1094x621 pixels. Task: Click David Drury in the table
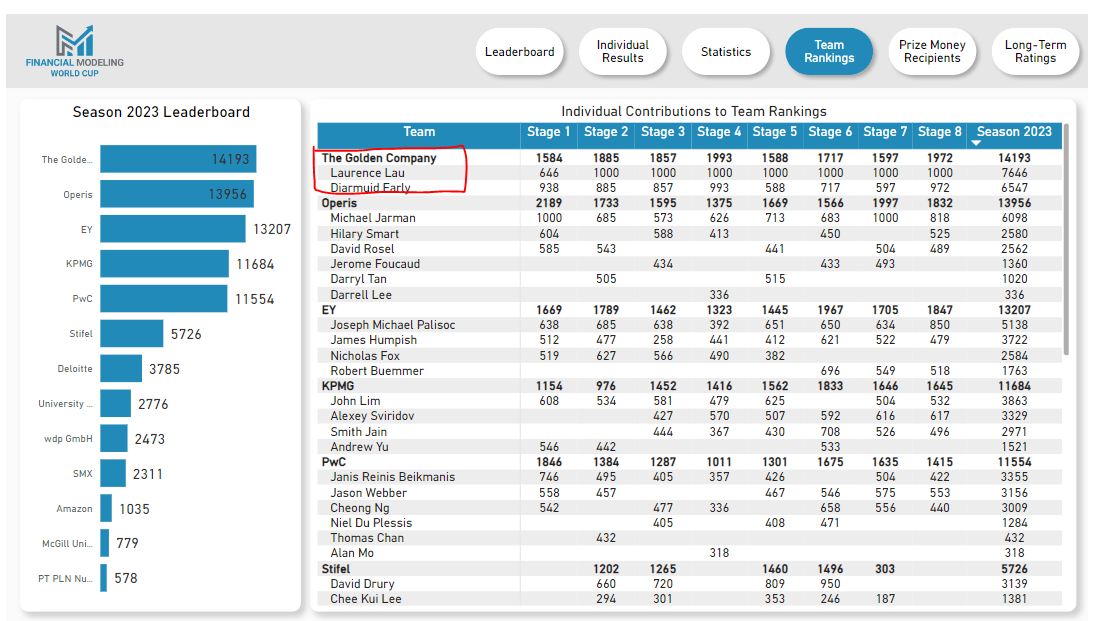point(362,584)
